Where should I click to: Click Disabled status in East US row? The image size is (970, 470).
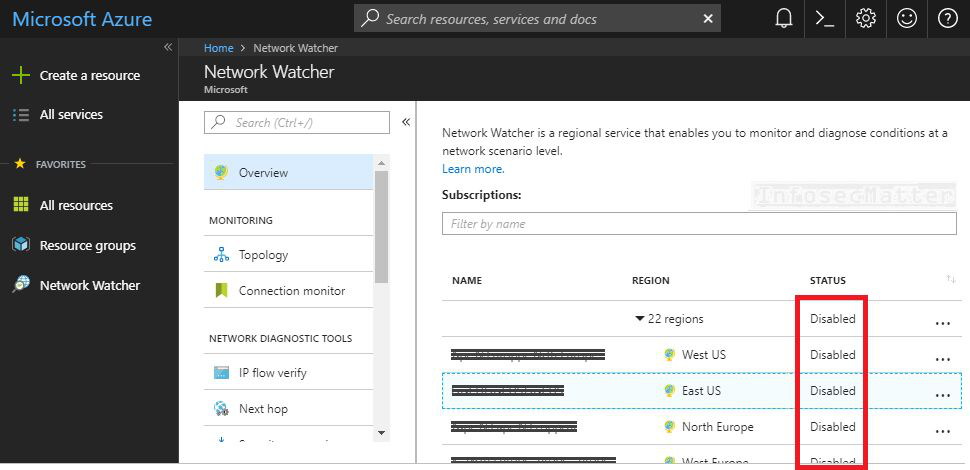[x=833, y=391]
